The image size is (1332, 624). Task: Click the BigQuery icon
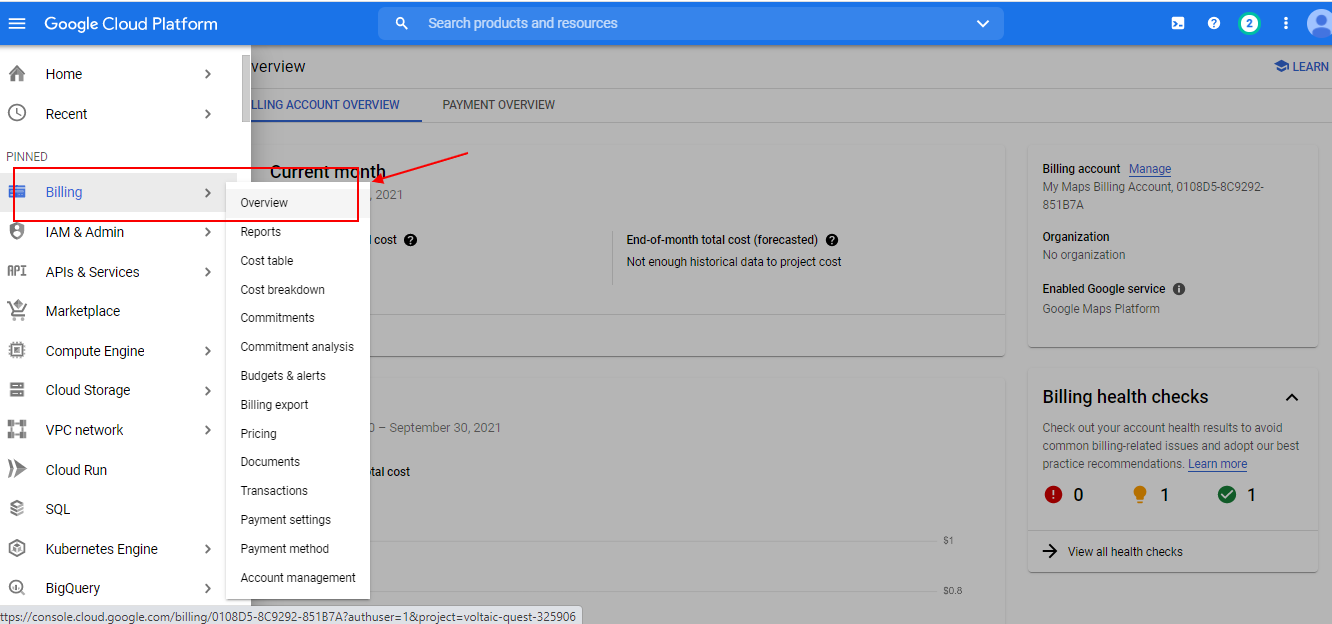click(17, 588)
